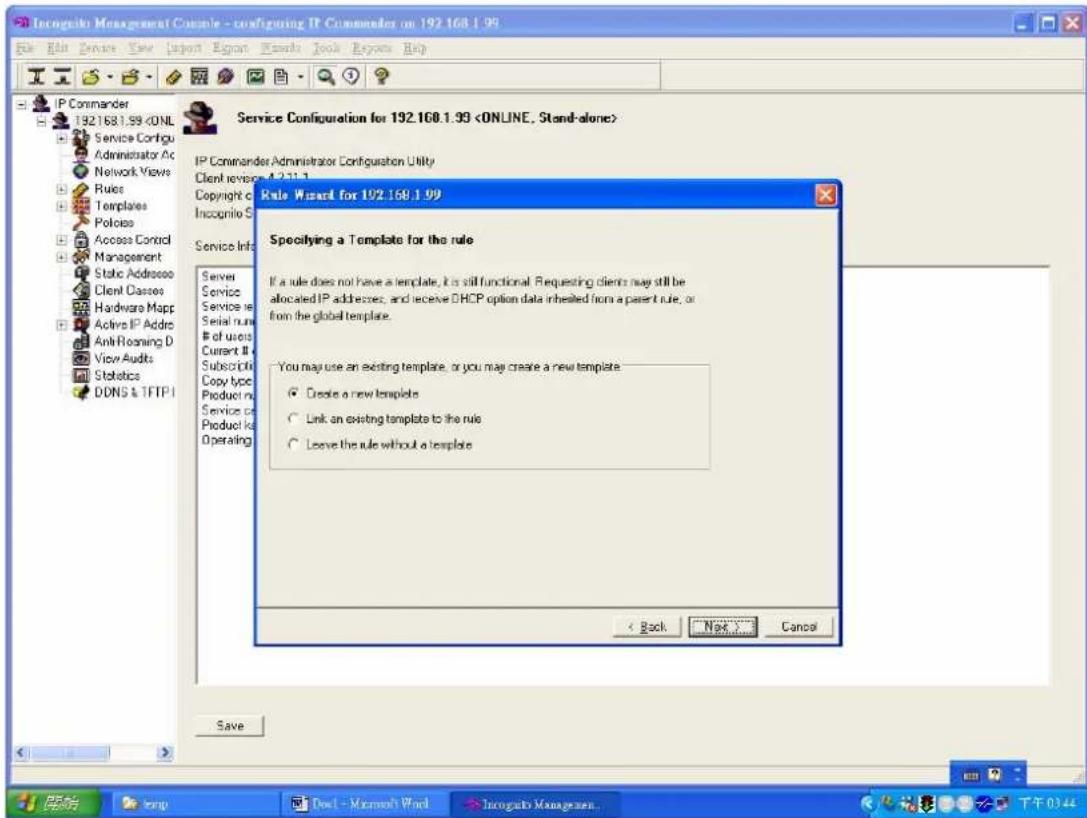Click the yellow question mark help icon
Screen dimensions: 1087x818
381,76
